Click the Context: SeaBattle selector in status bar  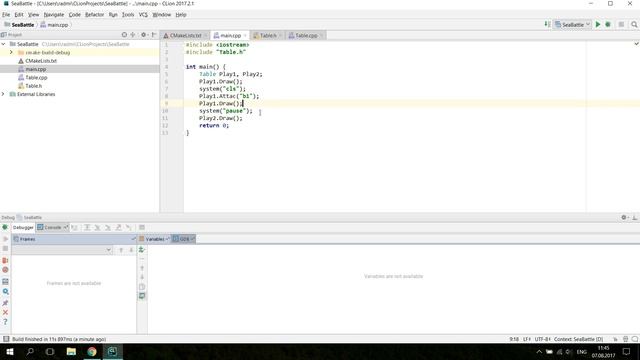(x=578, y=339)
